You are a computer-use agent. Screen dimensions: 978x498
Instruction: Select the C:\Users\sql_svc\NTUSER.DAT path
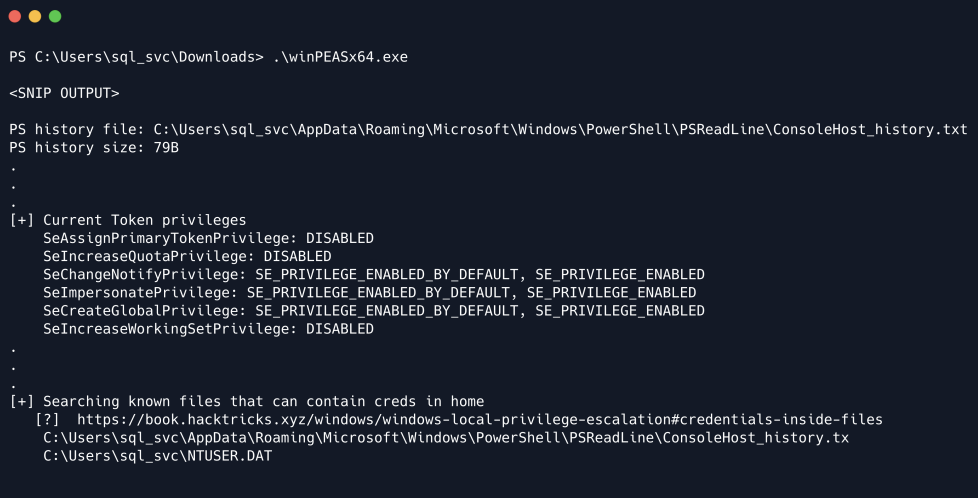[157, 456]
